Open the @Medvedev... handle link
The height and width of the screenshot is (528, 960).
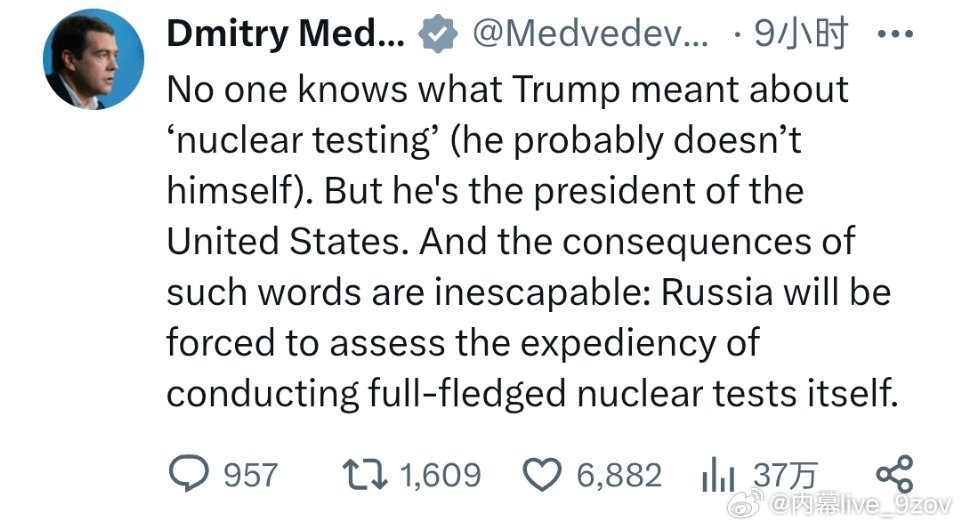(589, 35)
